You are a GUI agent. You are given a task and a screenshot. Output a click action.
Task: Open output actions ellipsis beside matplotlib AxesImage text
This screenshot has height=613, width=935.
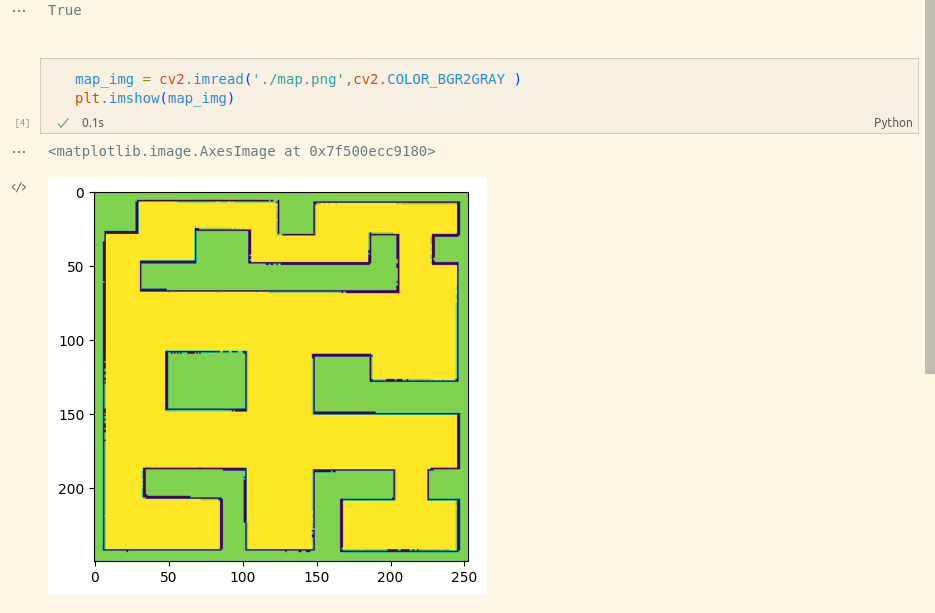click(19, 151)
